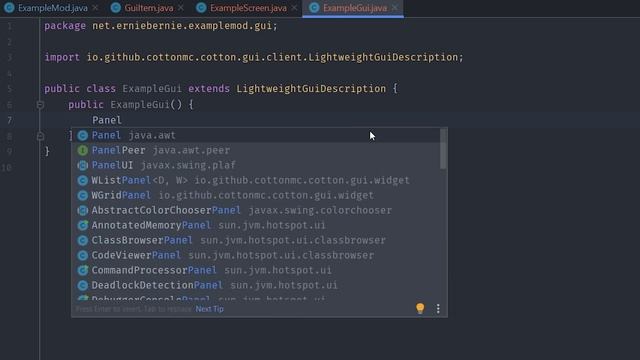Click the ExampleMod.java class file icon
Image resolution: width=640 pixels, height=360 pixels.
tap(9, 8)
